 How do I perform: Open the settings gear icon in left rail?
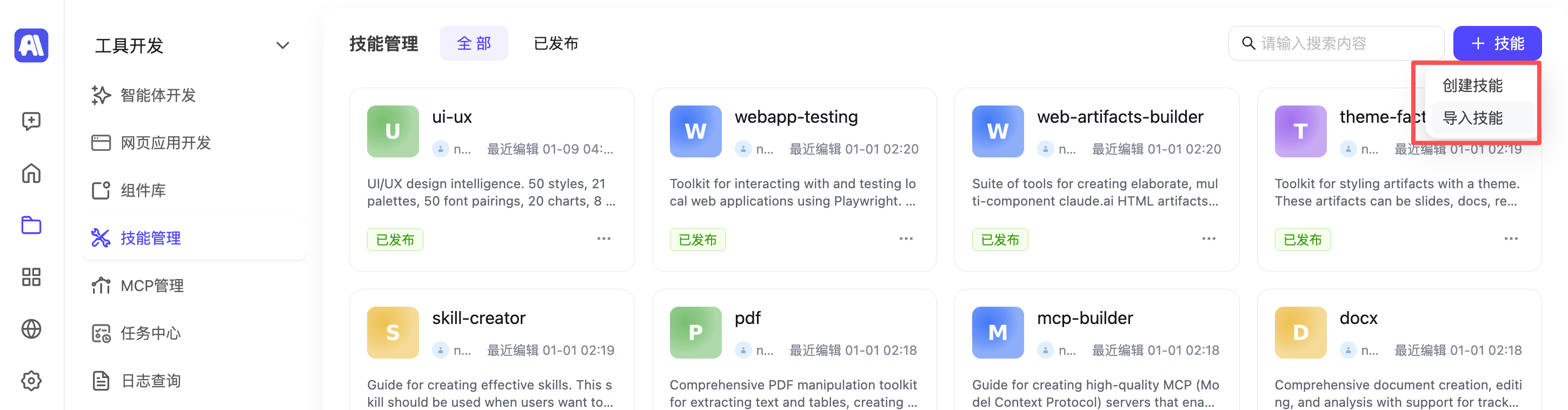point(31,381)
